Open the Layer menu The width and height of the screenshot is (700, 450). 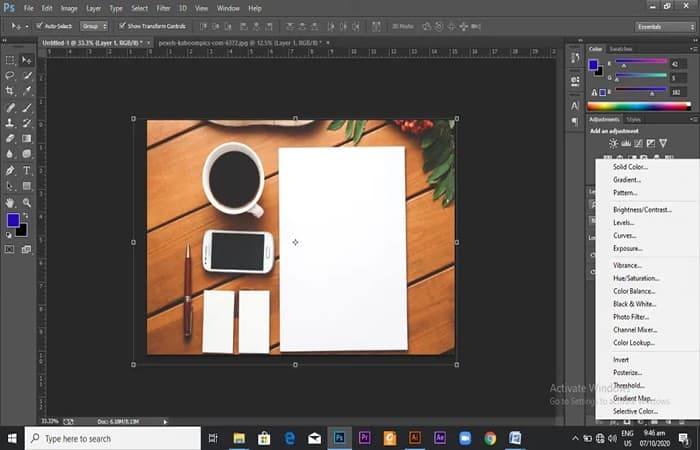click(93, 8)
